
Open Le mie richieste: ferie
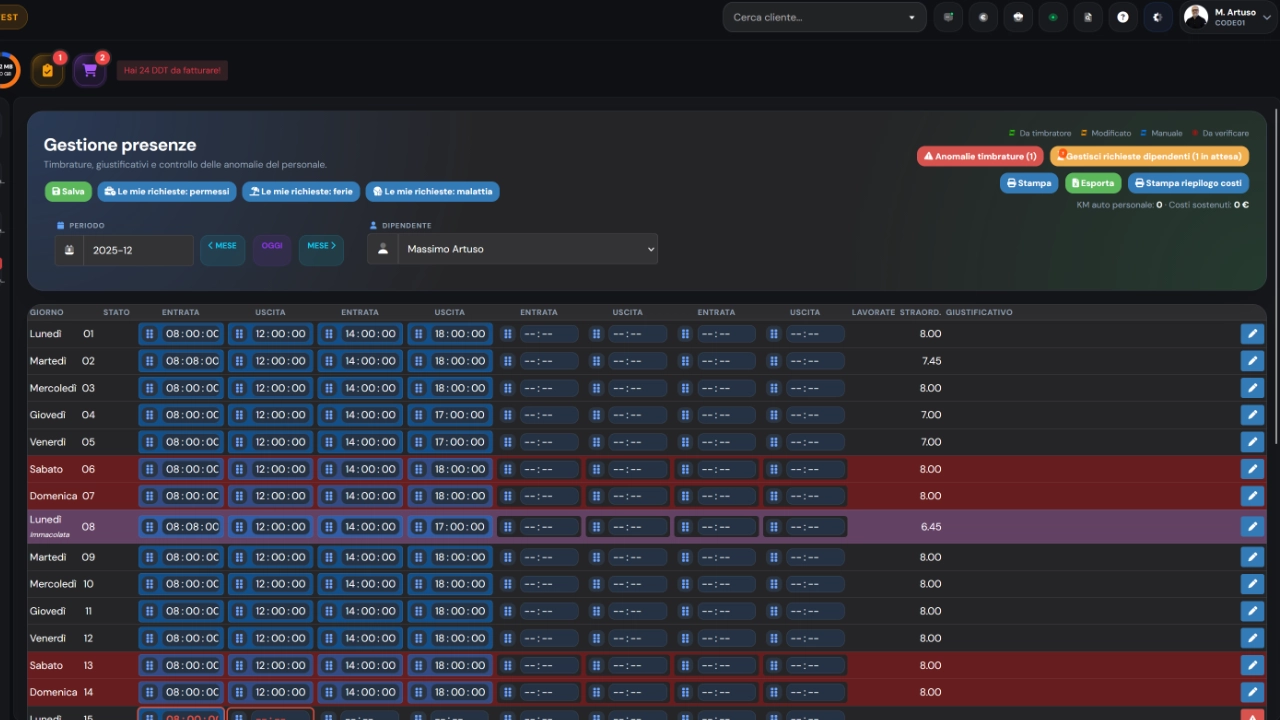[301, 191]
